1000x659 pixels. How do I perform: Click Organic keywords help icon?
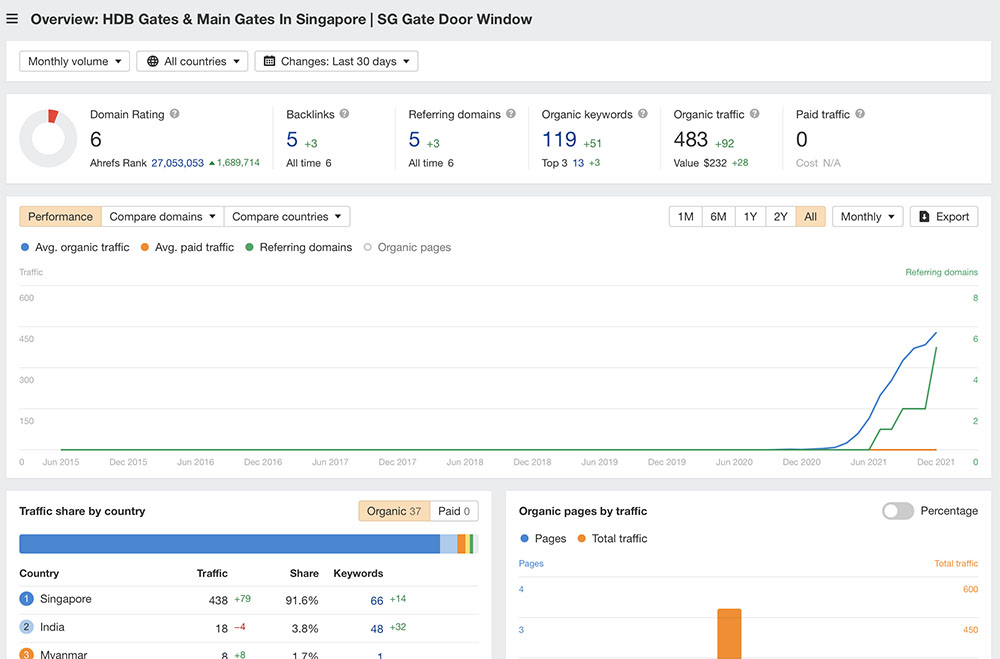coord(643,114)
